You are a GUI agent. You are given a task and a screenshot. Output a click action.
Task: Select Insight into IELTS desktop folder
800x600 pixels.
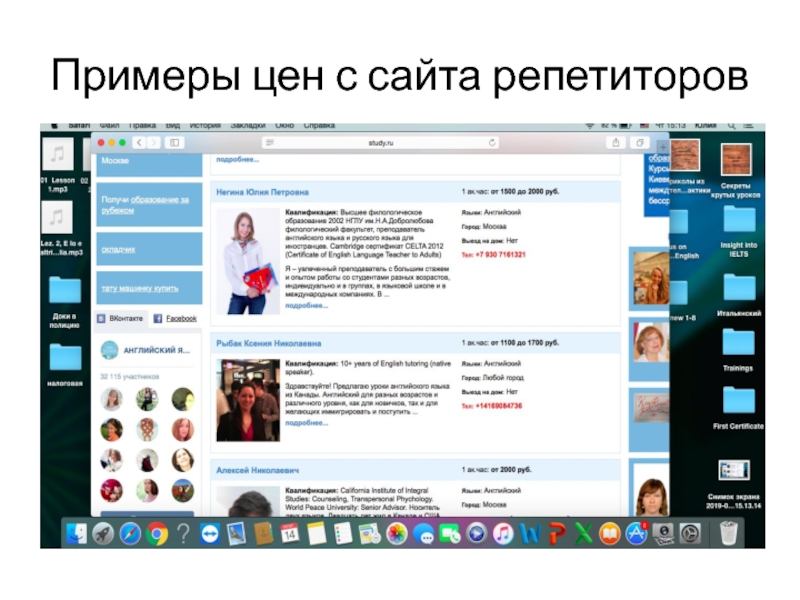pos(739,232)
